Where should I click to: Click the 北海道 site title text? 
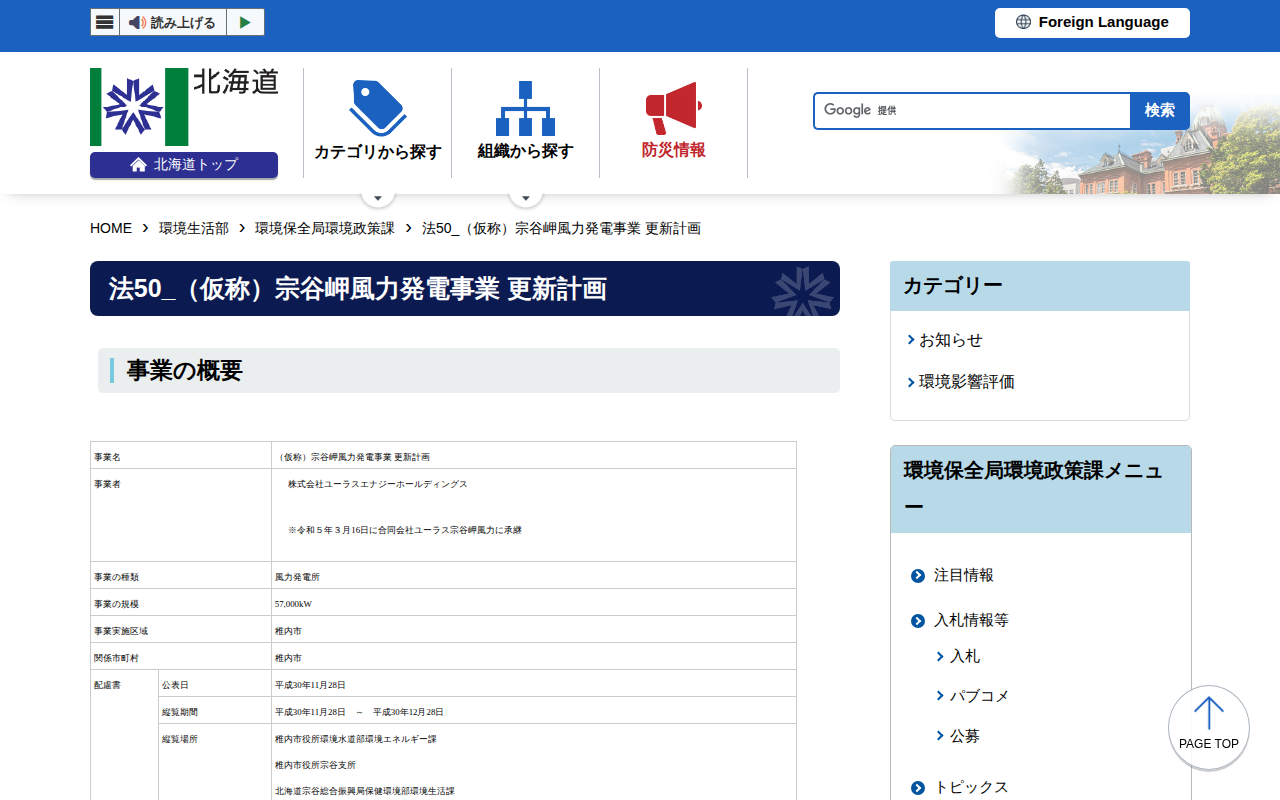tap(236, 82)
